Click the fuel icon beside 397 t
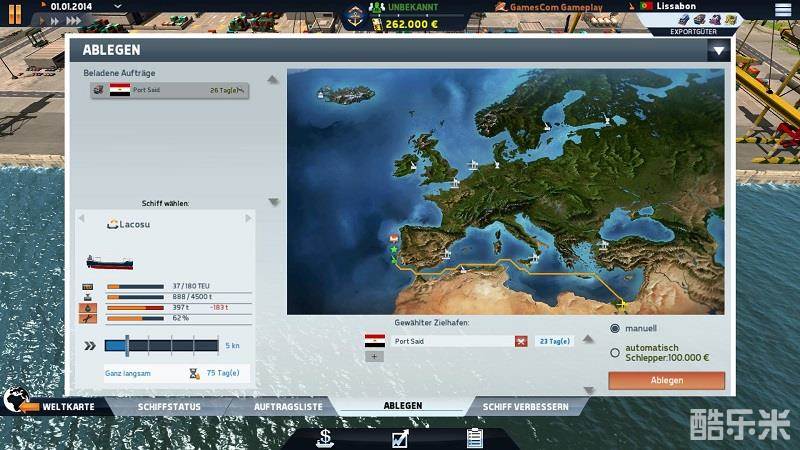 click(x=85, y=307)
